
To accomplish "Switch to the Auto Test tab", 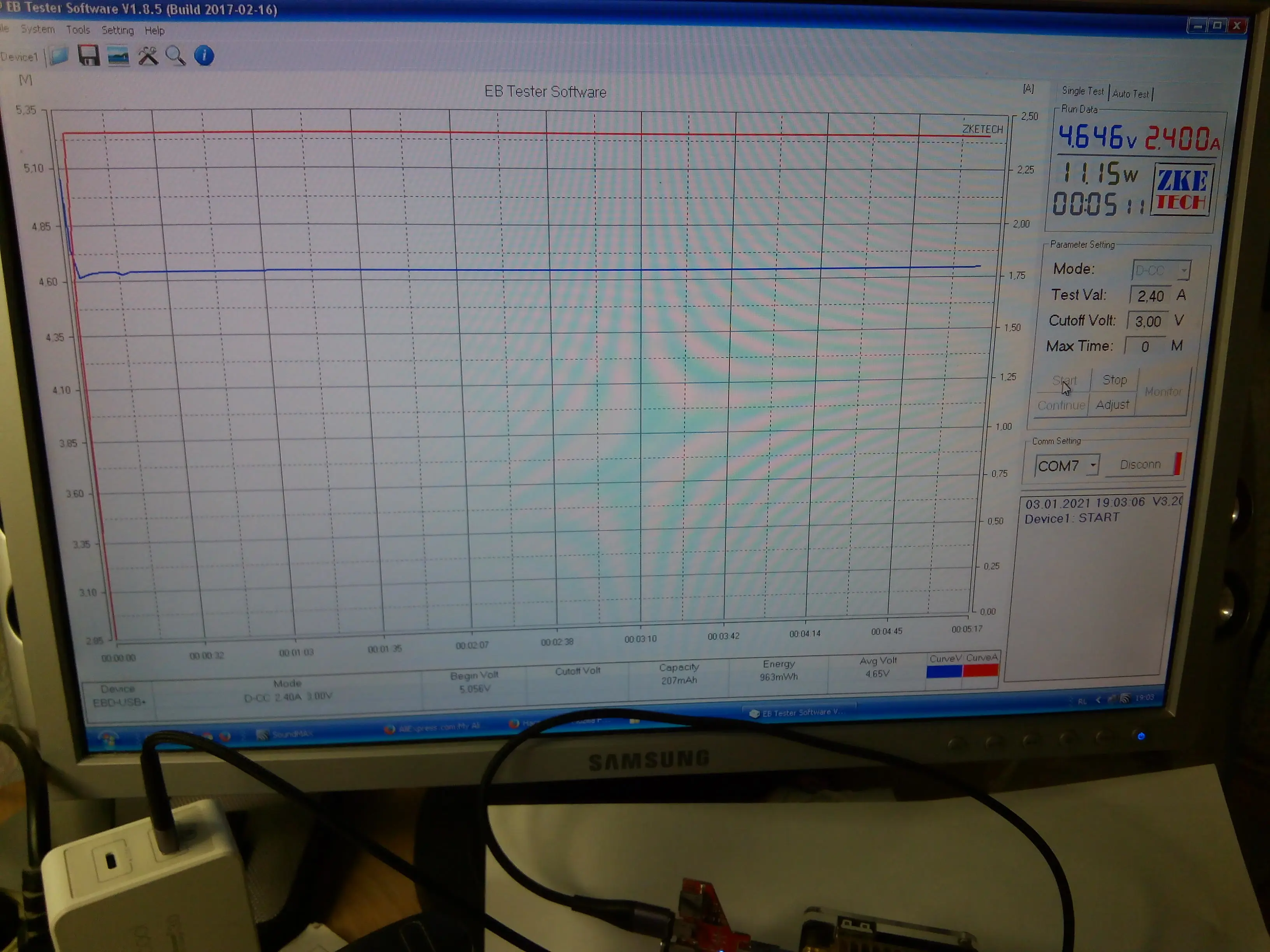I will pyautogui.click(x=1130, y=94).
